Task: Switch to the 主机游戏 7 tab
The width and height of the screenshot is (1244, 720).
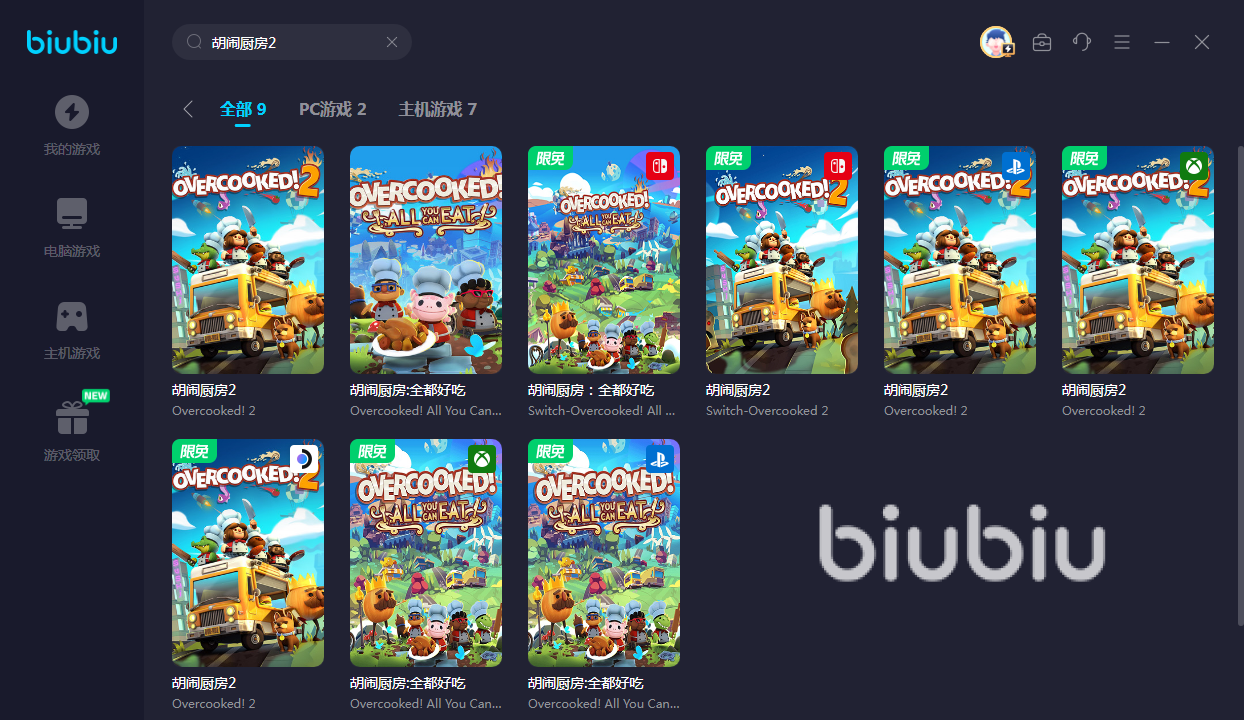Action: point(438,109)
